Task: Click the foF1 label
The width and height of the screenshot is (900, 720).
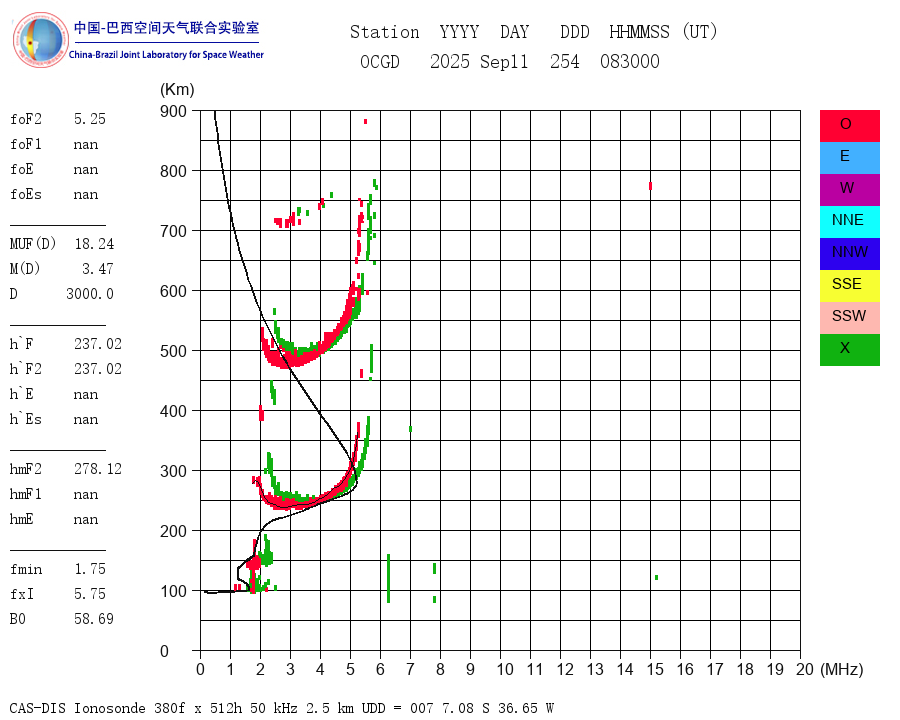Action: tap(26, 144)
